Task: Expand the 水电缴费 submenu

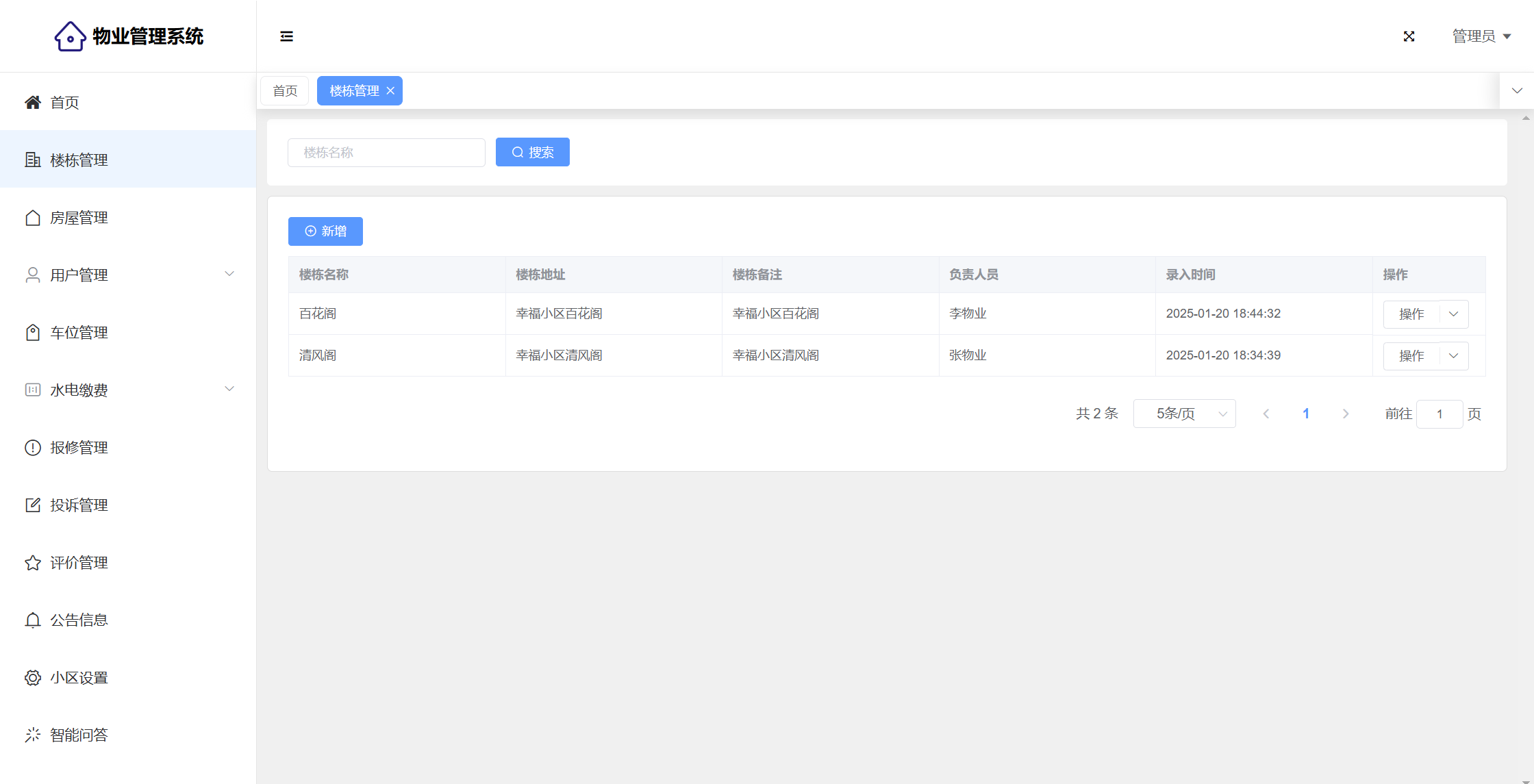Action: pos(229,389)
